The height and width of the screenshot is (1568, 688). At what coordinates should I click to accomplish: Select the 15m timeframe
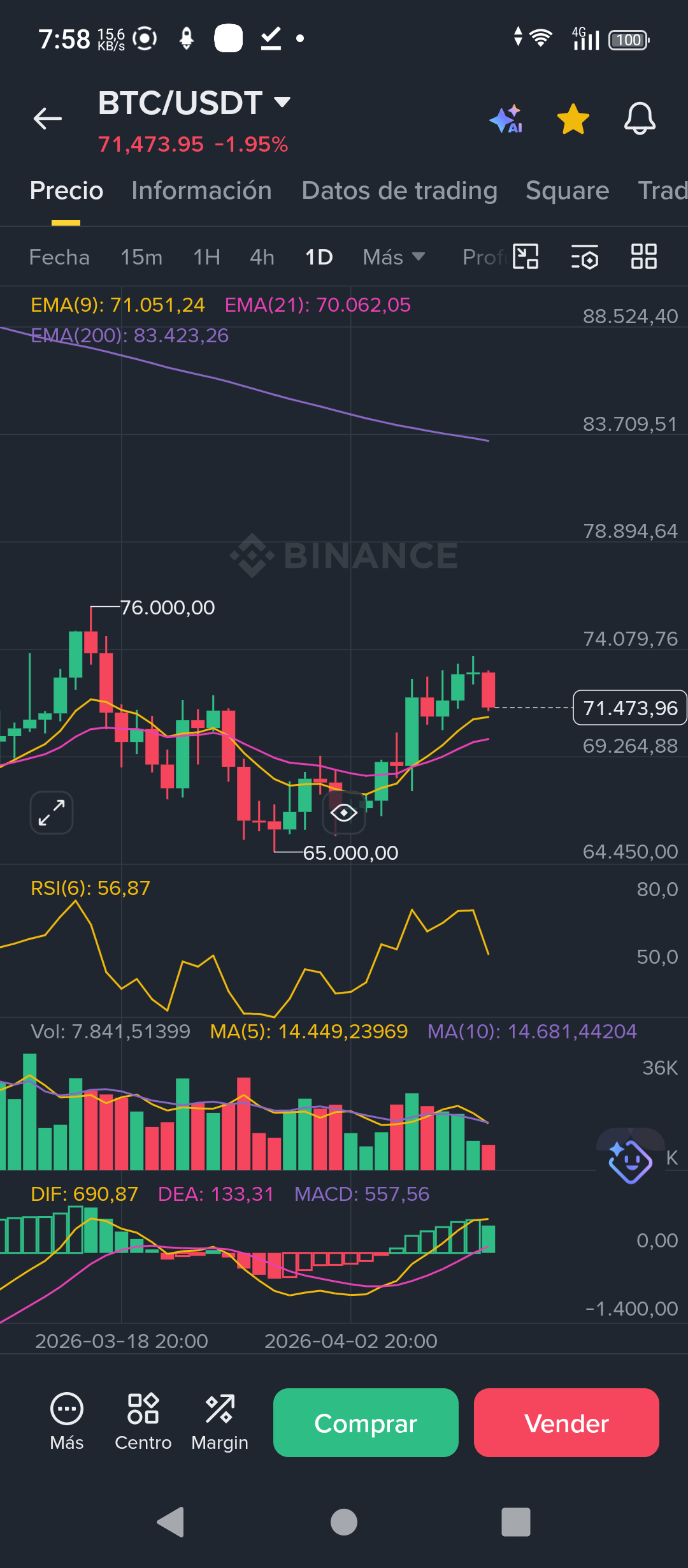click(141, 258)
